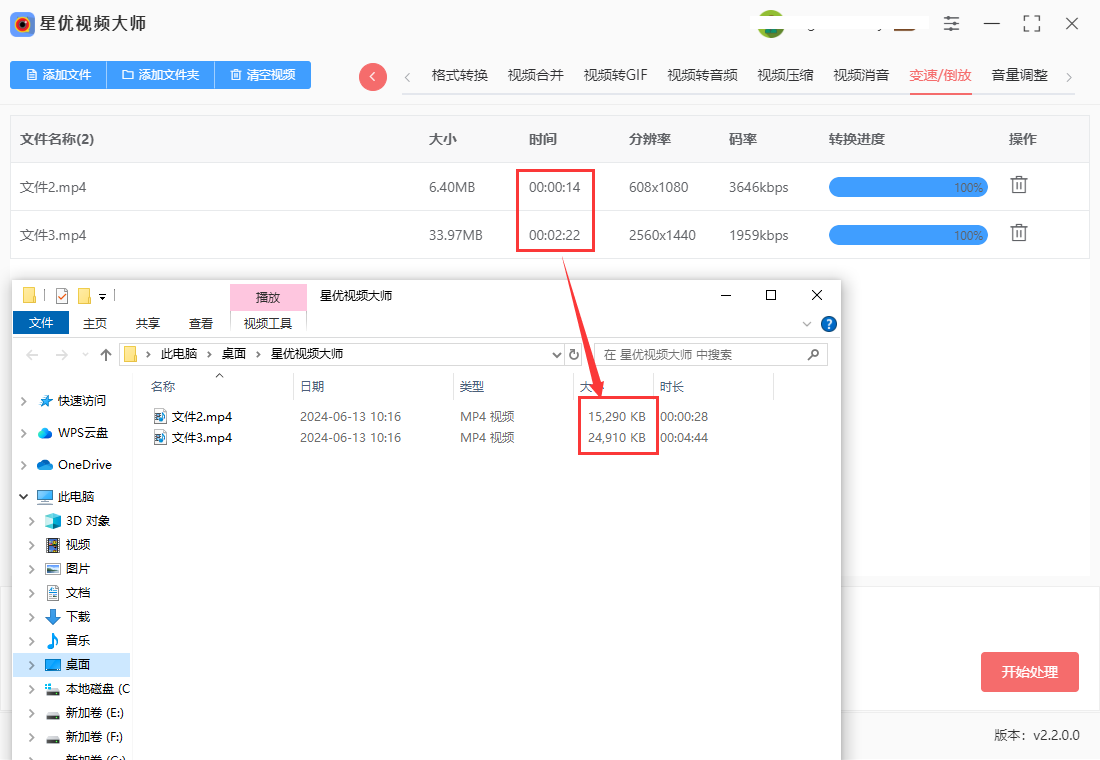Open the Explorer 视频工具 ribbon tab
The width and height of the screenshot is (1100, 760).
point(268,324)
